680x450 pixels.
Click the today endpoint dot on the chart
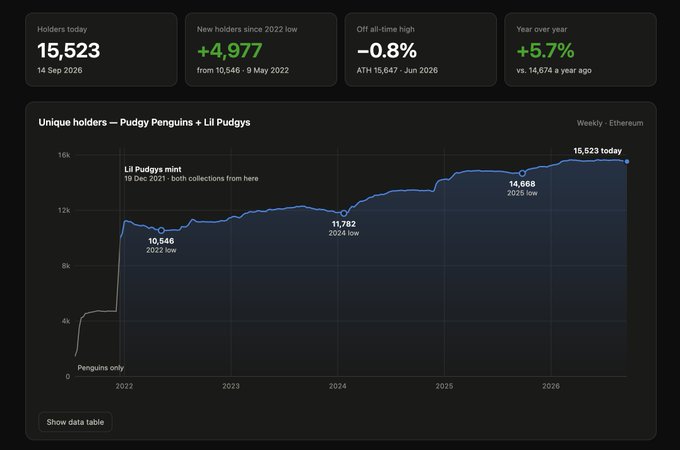[x=627, y=162]
